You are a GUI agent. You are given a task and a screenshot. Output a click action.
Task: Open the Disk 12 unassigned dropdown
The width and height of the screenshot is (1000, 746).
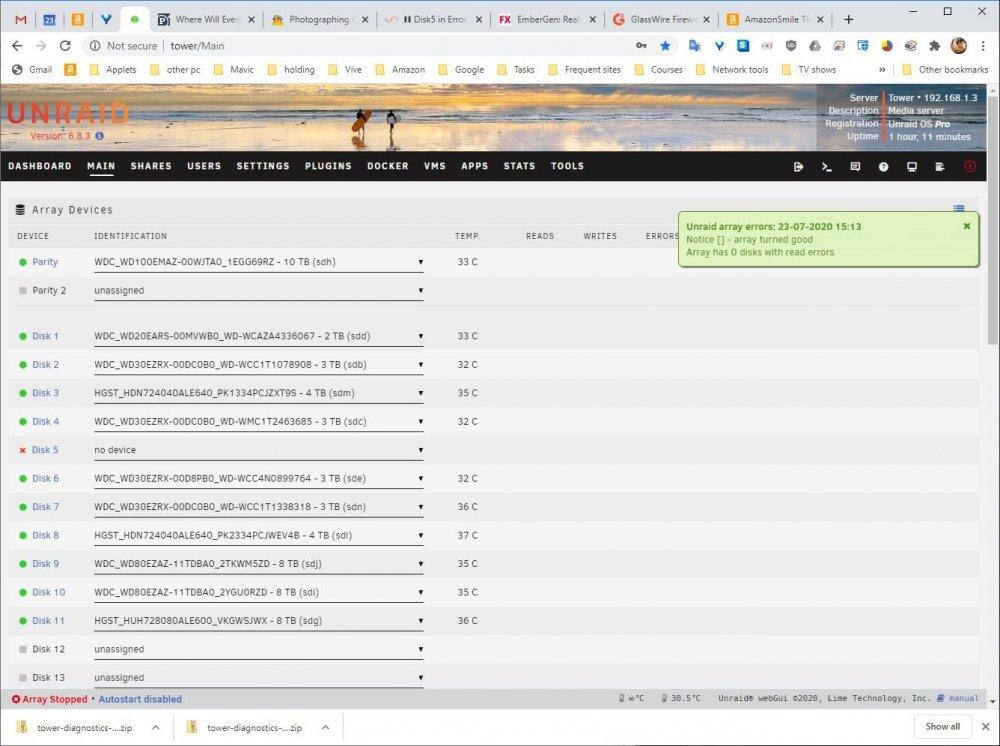tap(258, 650)
